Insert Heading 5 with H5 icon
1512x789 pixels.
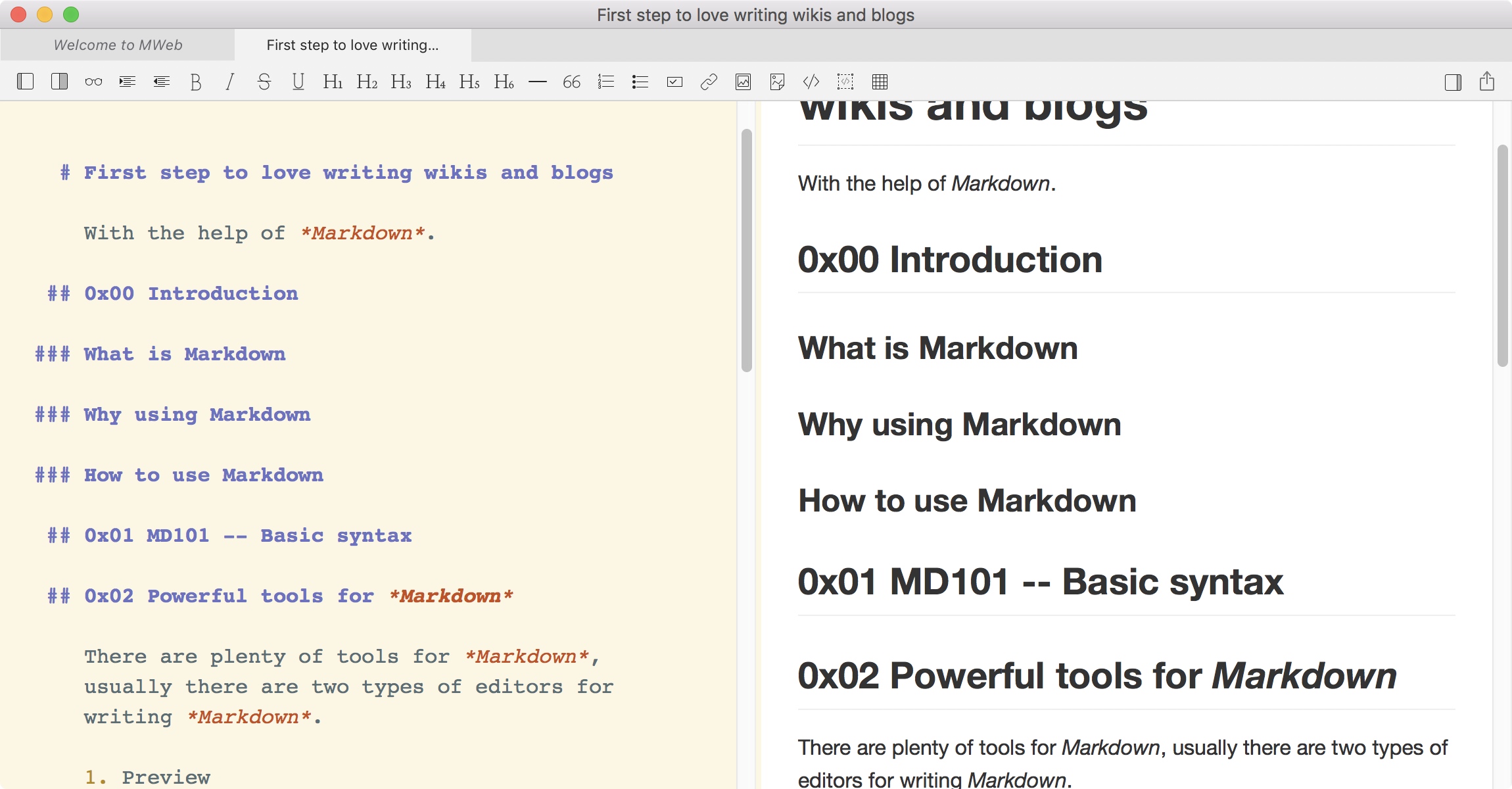click(469, 82)
